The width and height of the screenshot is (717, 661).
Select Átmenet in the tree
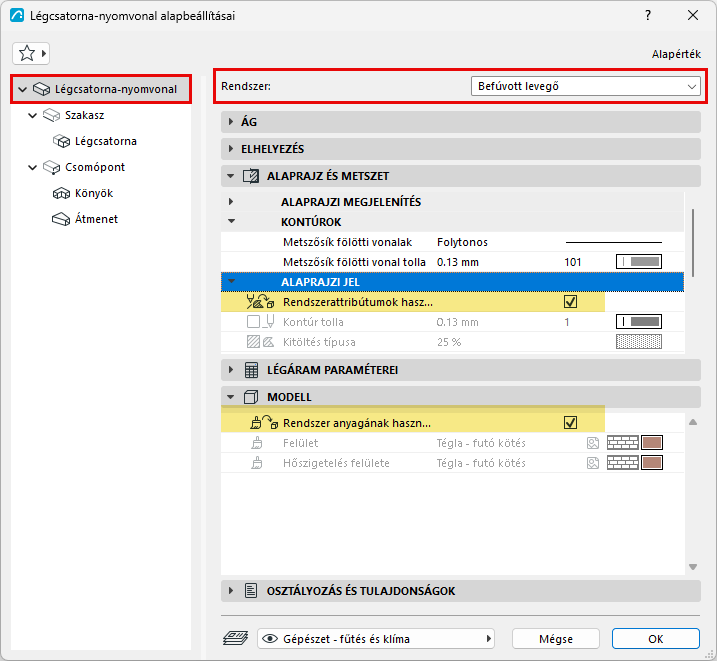pyautogui.click(x=96, y=219)
